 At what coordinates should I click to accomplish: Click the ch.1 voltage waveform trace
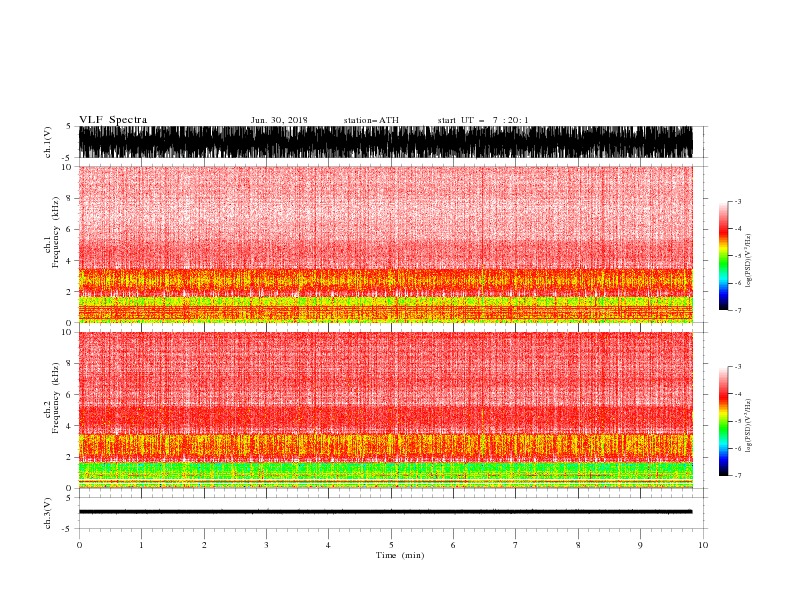tap(385, 142)
